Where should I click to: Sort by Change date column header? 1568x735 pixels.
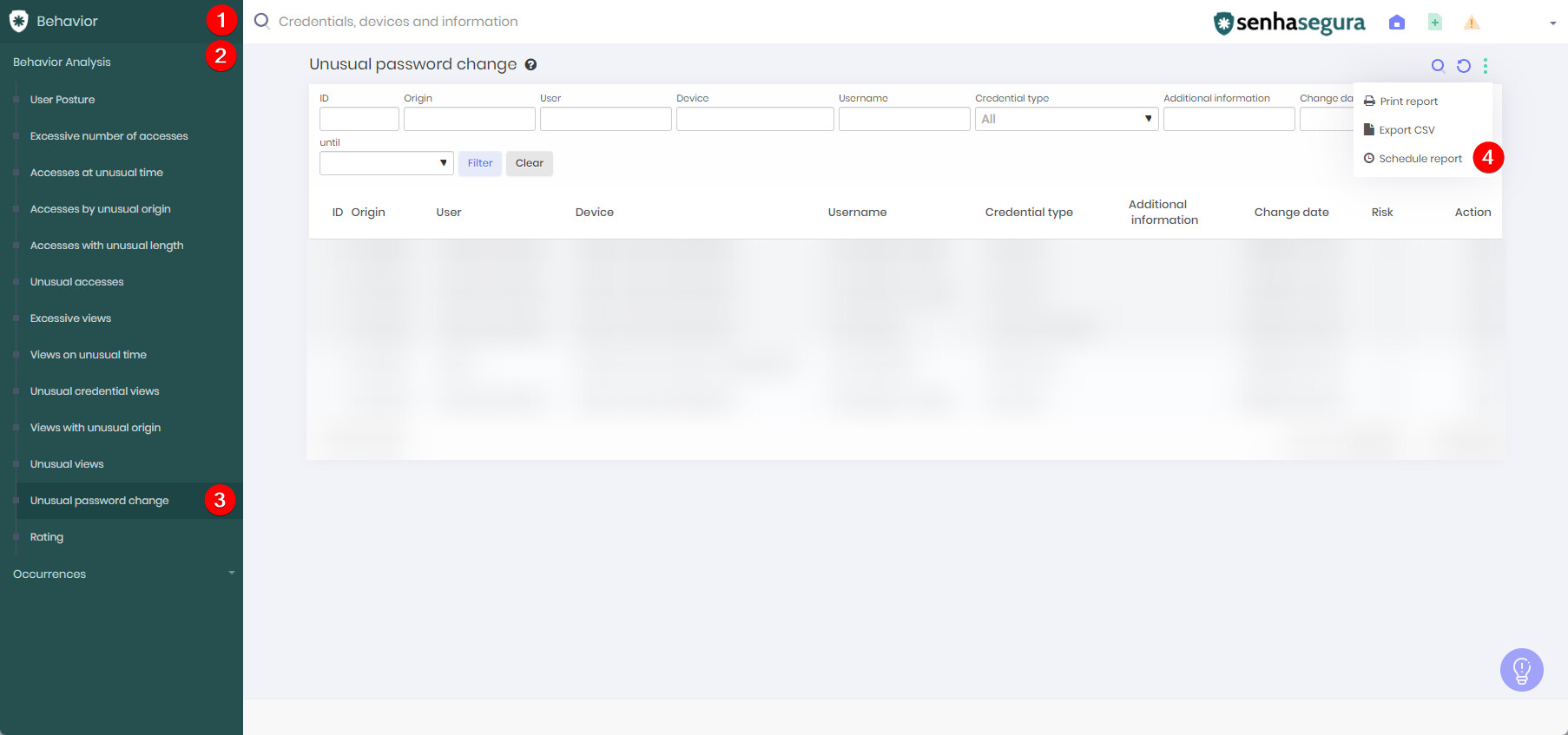click(1292, 212)
